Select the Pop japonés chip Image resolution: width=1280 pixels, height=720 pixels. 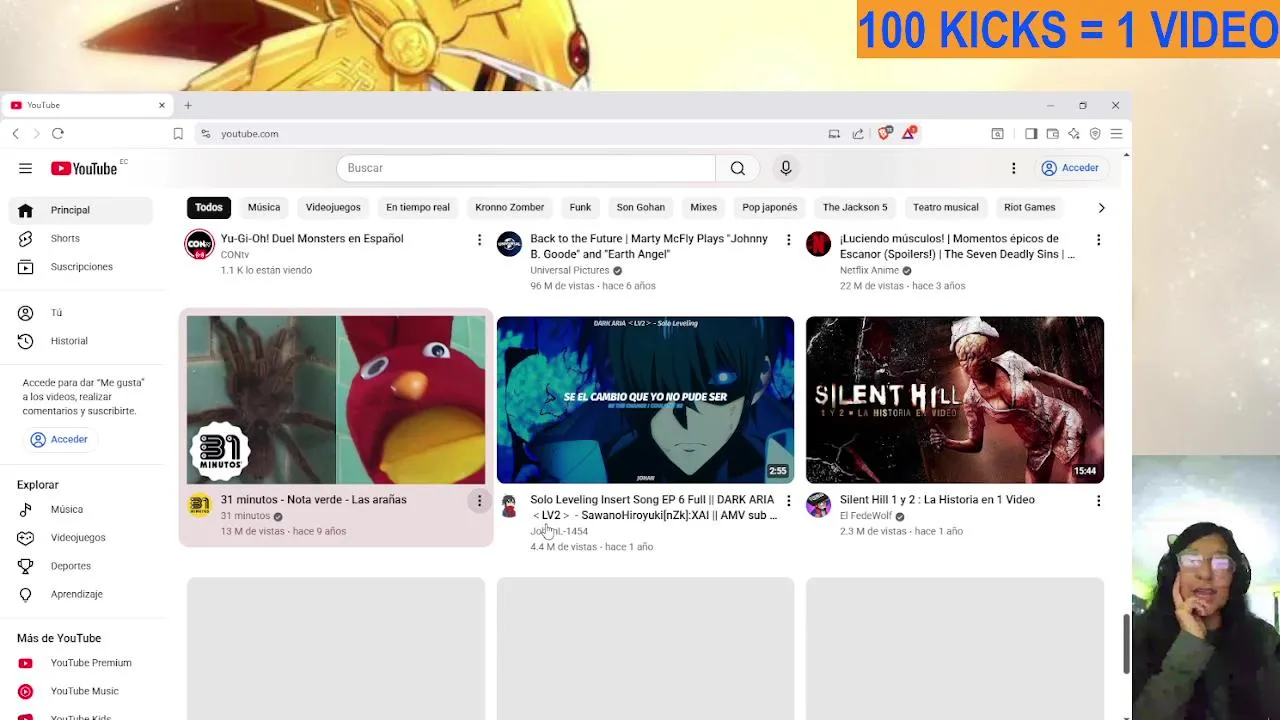click(x=770, y=207)
